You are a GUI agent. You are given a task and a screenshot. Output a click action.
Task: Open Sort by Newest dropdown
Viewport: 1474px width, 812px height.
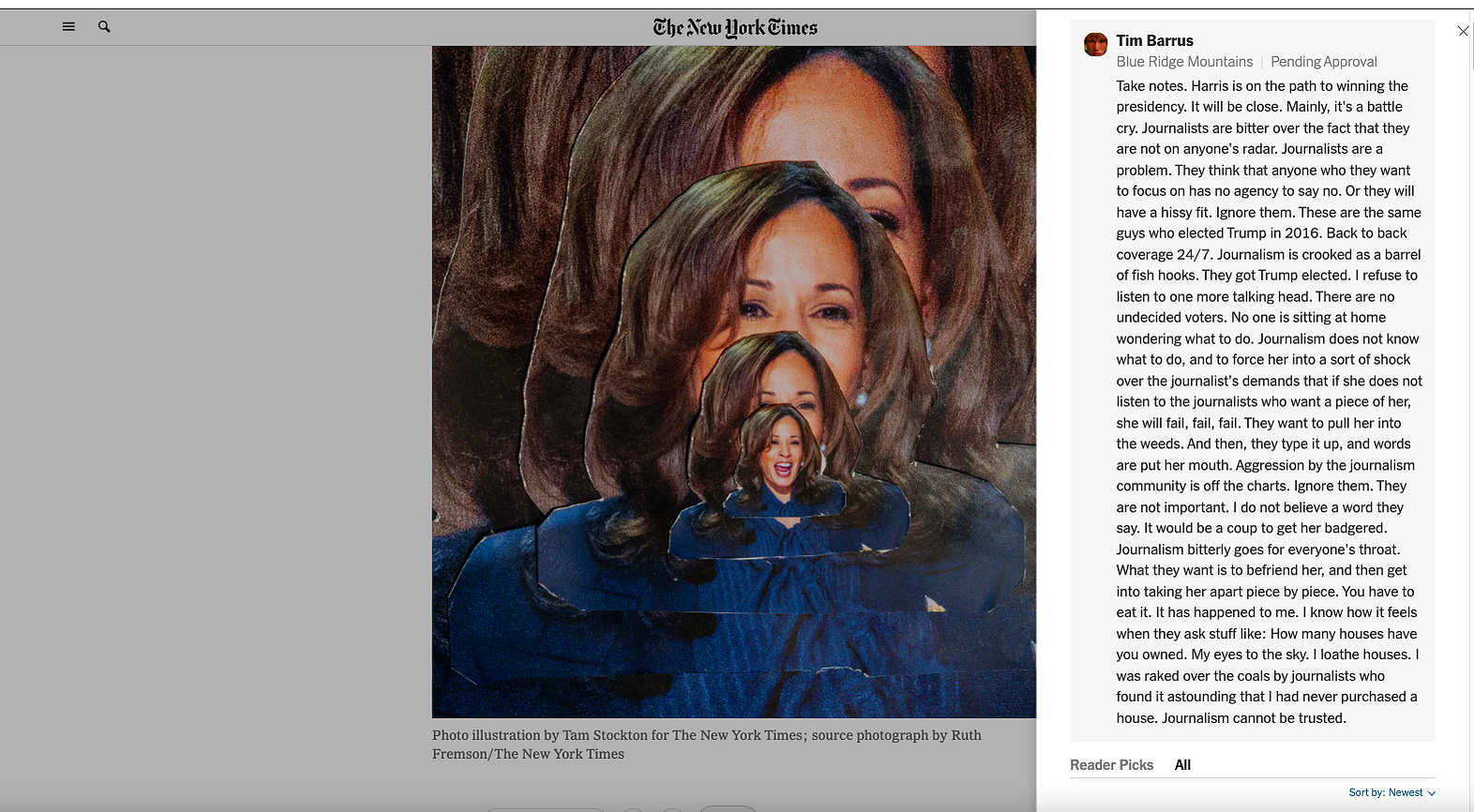[x=1392, y=792]
